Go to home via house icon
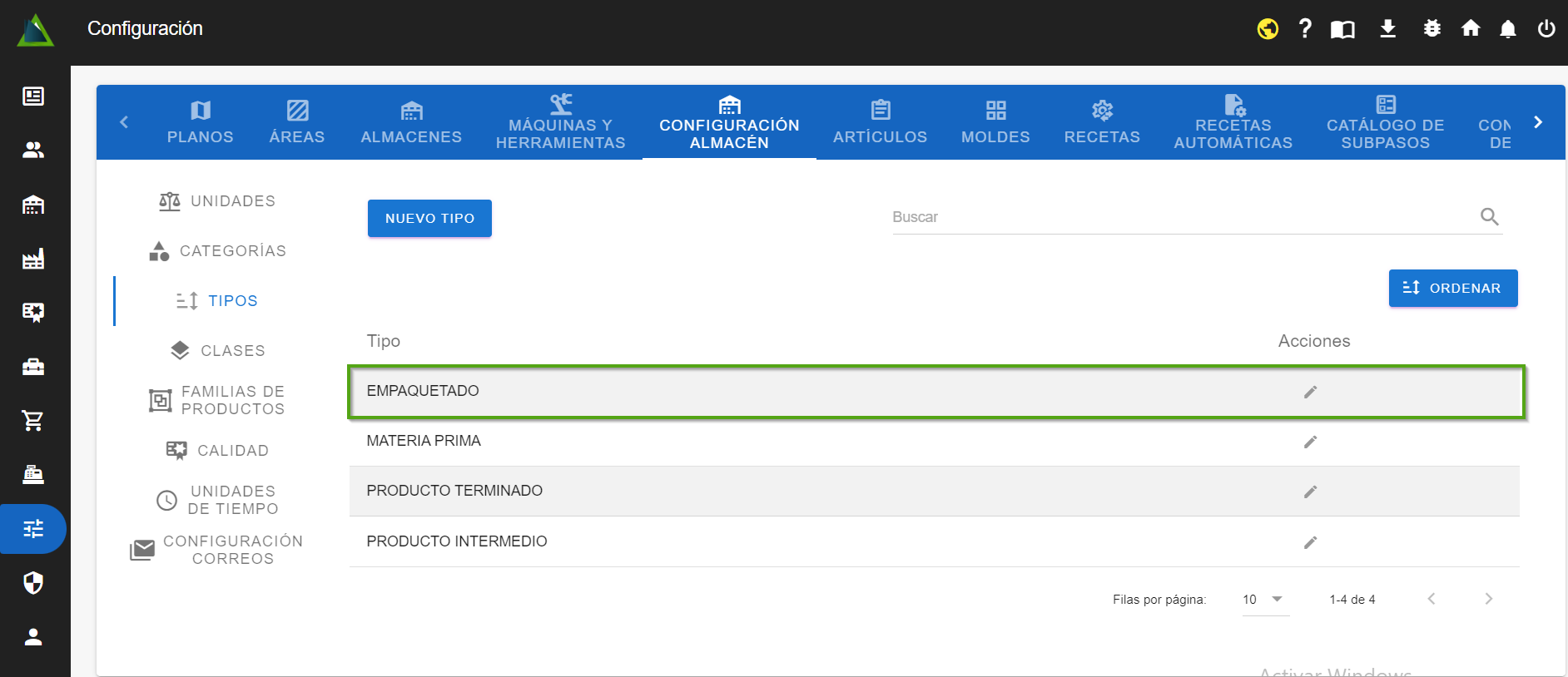 [1471, 29]
